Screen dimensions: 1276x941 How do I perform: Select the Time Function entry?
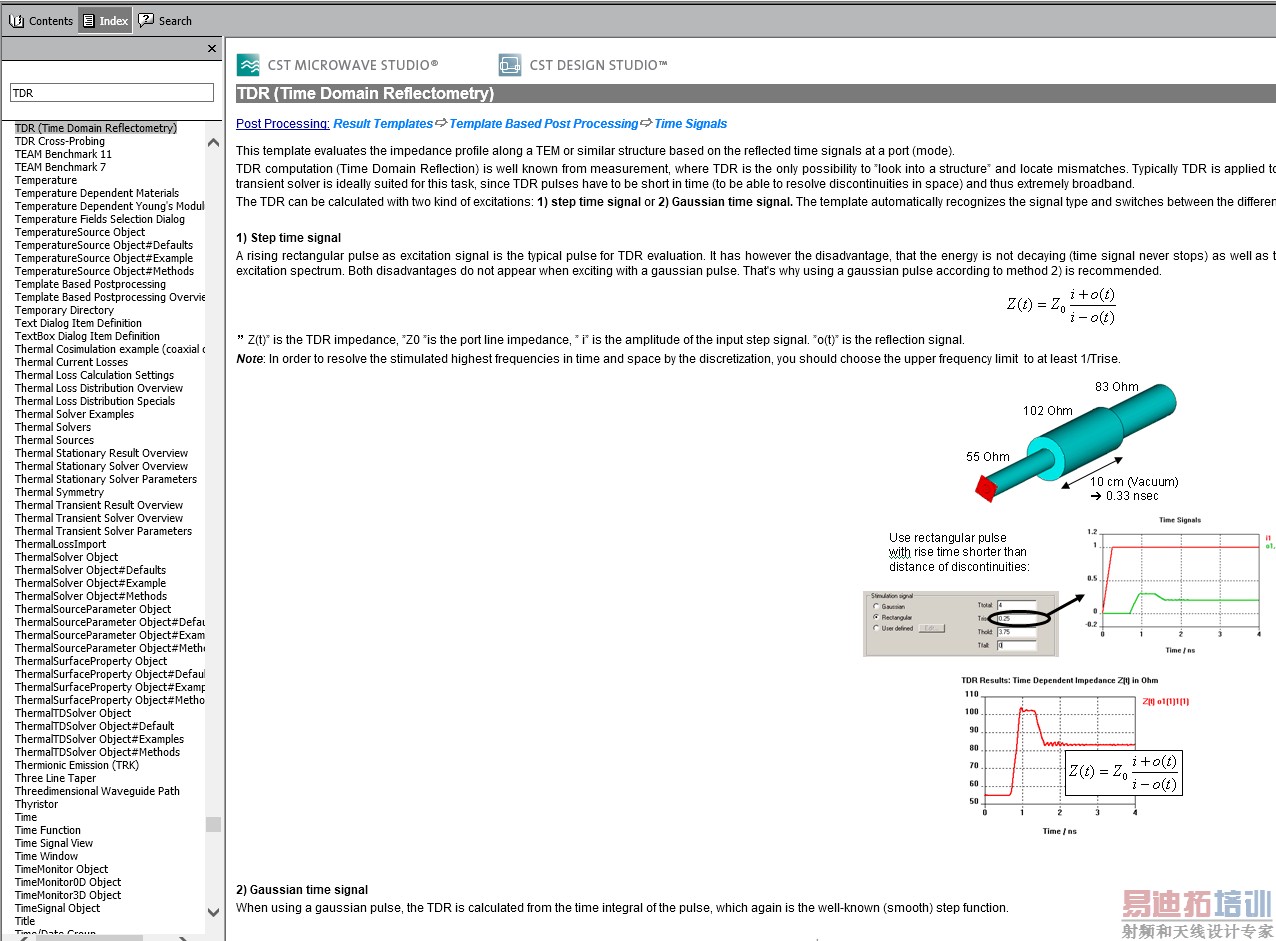[48, 830]
